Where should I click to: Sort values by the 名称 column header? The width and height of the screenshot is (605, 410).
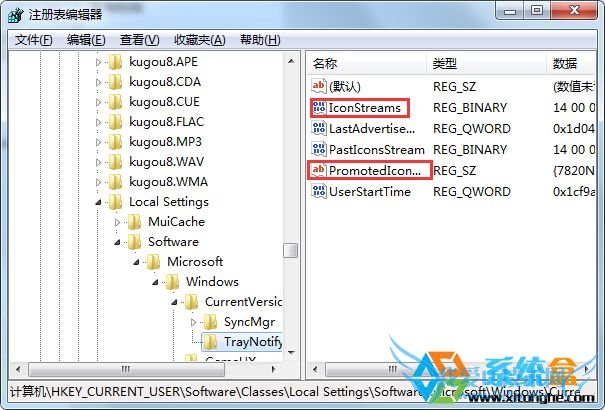click(x=367, y=63)
